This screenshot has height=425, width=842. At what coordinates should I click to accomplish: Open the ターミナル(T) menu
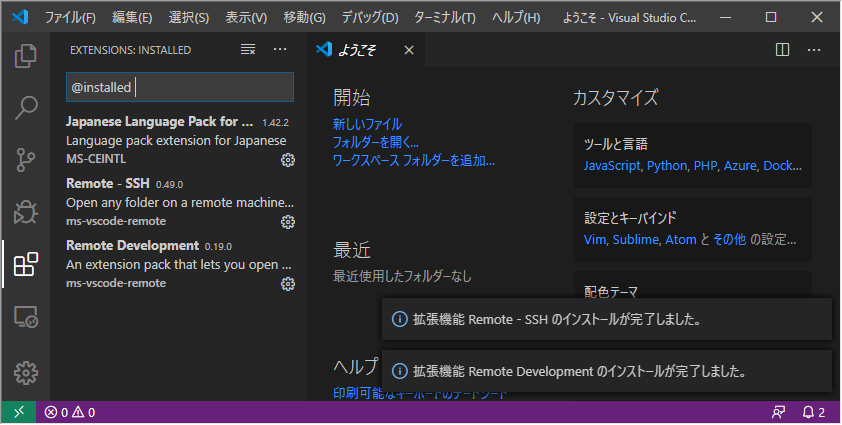pyautogui.click(x=445, y=18)
